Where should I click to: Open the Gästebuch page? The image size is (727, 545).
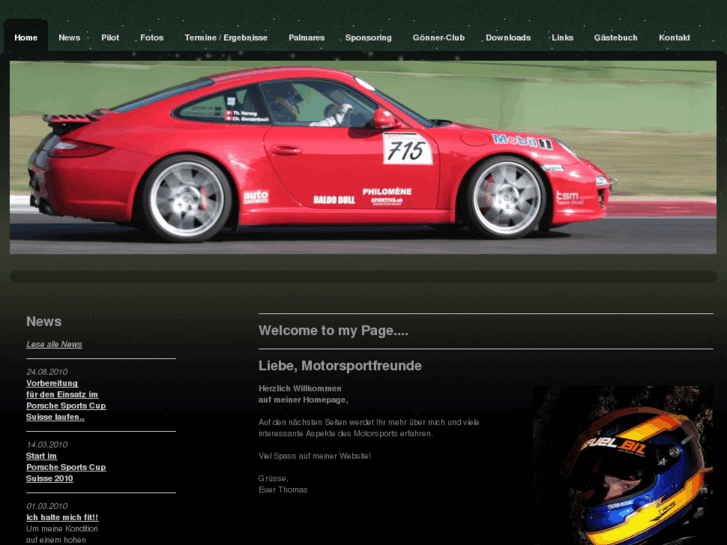616,38
